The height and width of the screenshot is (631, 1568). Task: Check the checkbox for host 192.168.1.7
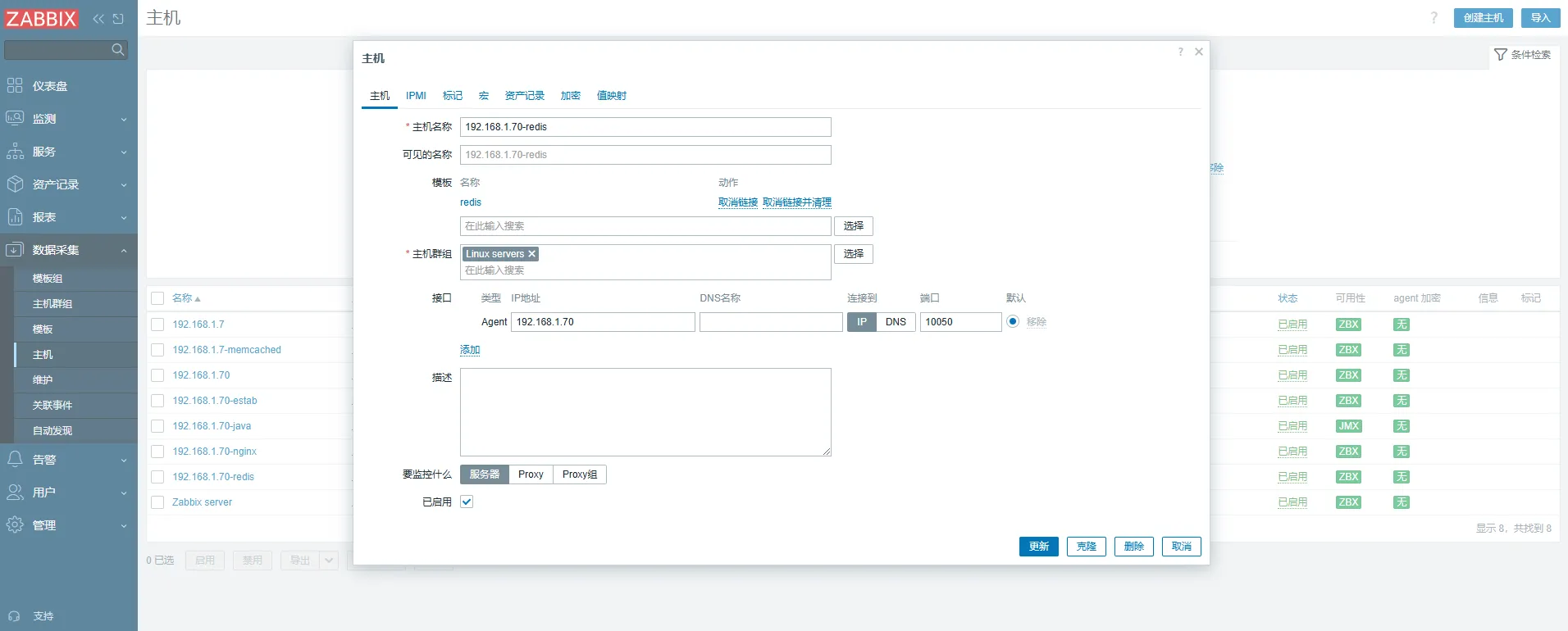157,325
